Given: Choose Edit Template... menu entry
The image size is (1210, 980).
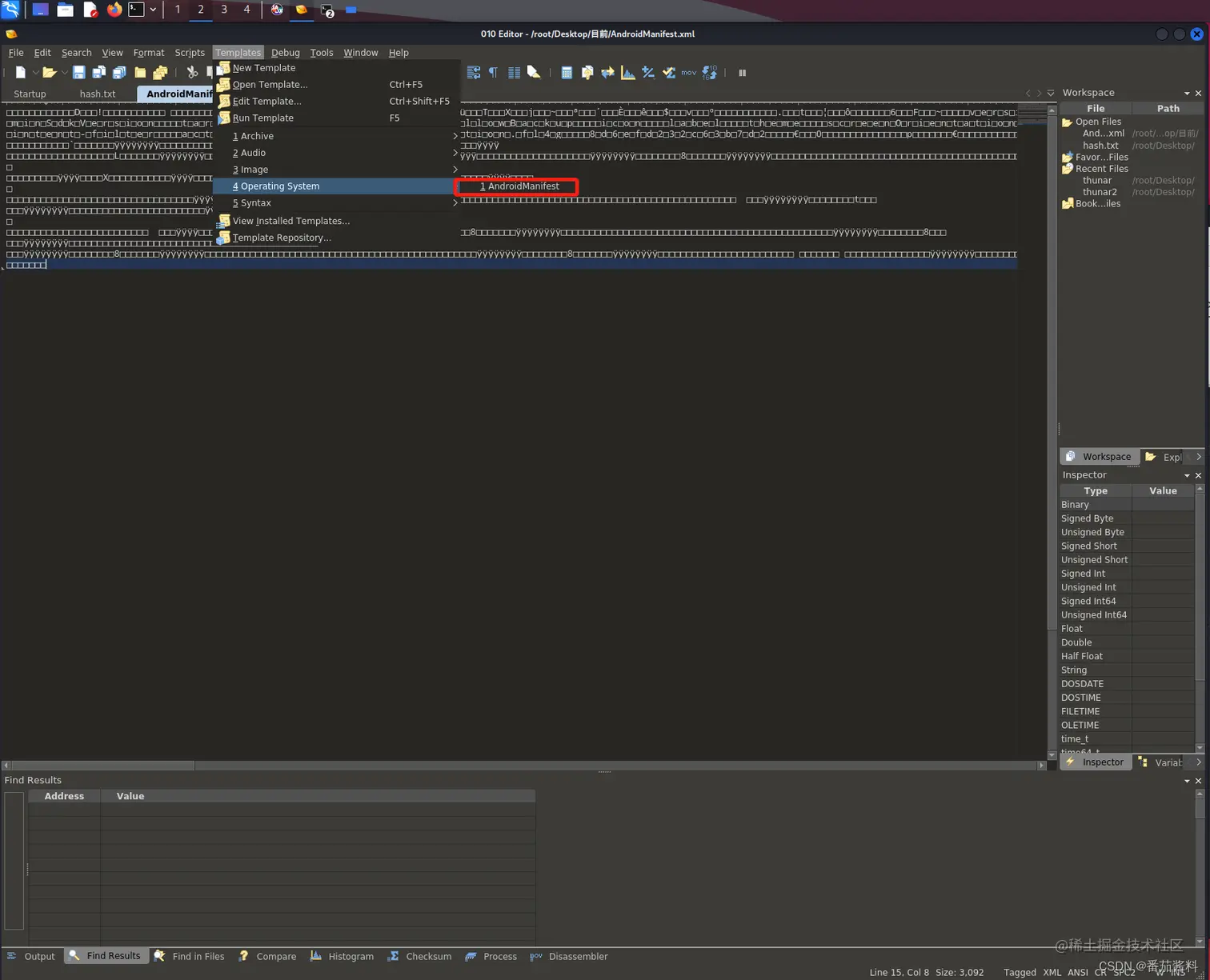Looking at the screenshot, I should 336,102.
